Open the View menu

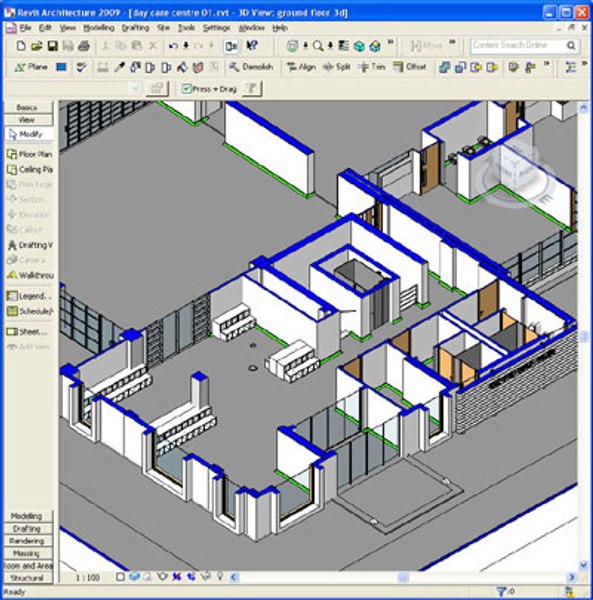click(x=68, y=28)
